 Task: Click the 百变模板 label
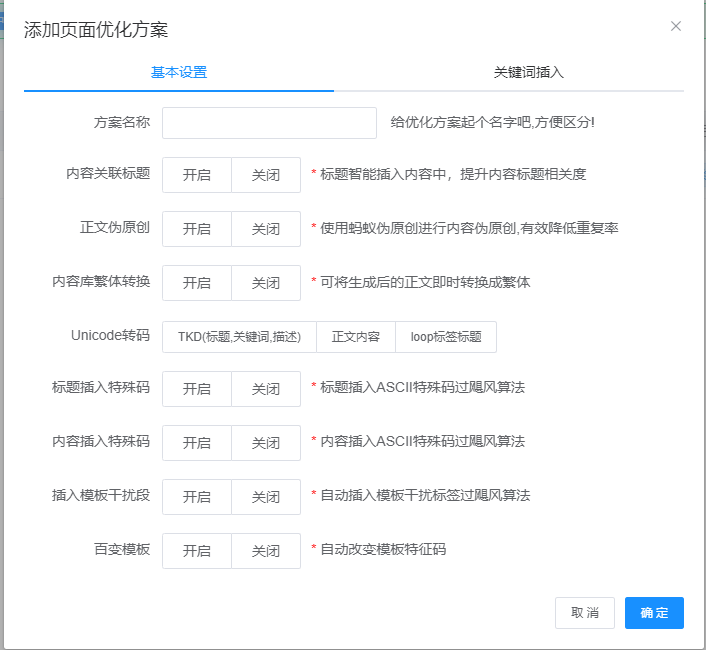(122, 549)
